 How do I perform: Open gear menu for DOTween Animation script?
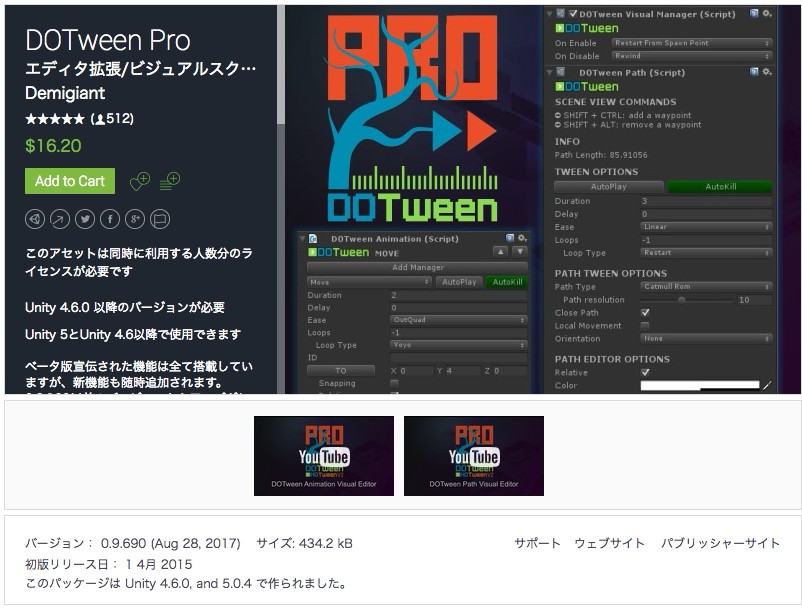[x=522, y=238]
